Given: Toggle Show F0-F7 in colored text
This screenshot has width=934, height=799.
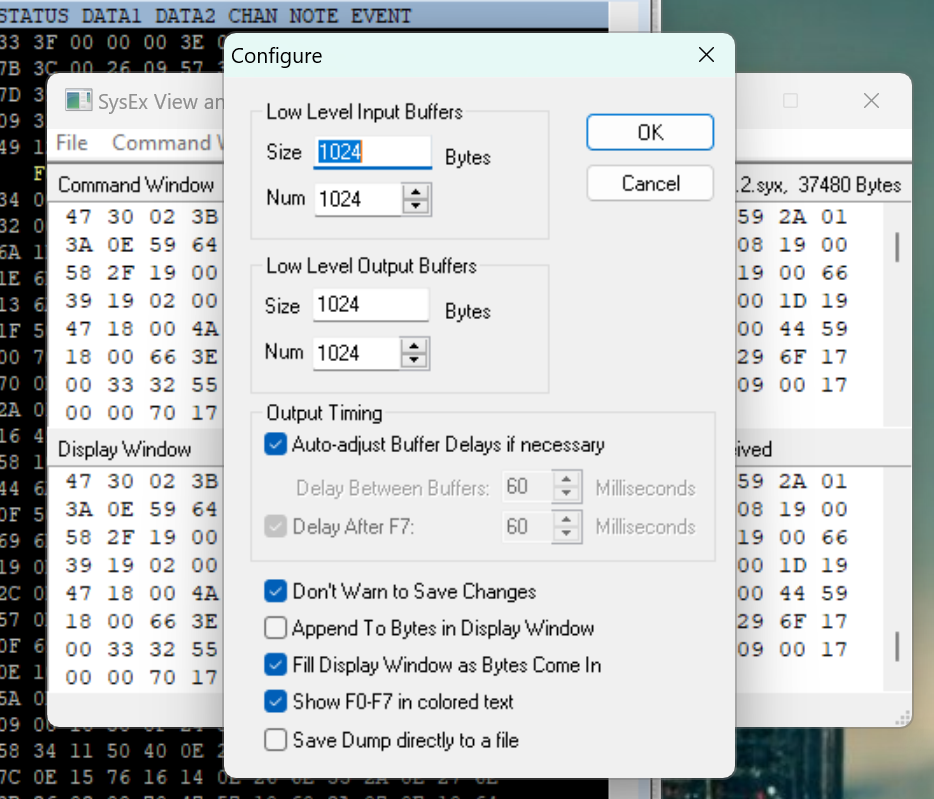Looking at the screenshot, I should (276, 702).
